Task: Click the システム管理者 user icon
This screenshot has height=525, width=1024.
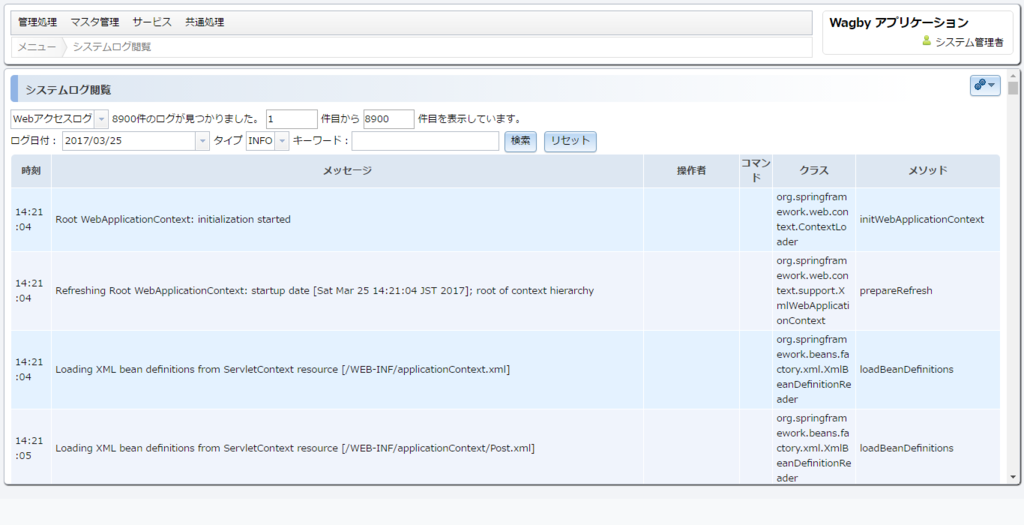Action: pyautogui.click(x=926, y=41)
